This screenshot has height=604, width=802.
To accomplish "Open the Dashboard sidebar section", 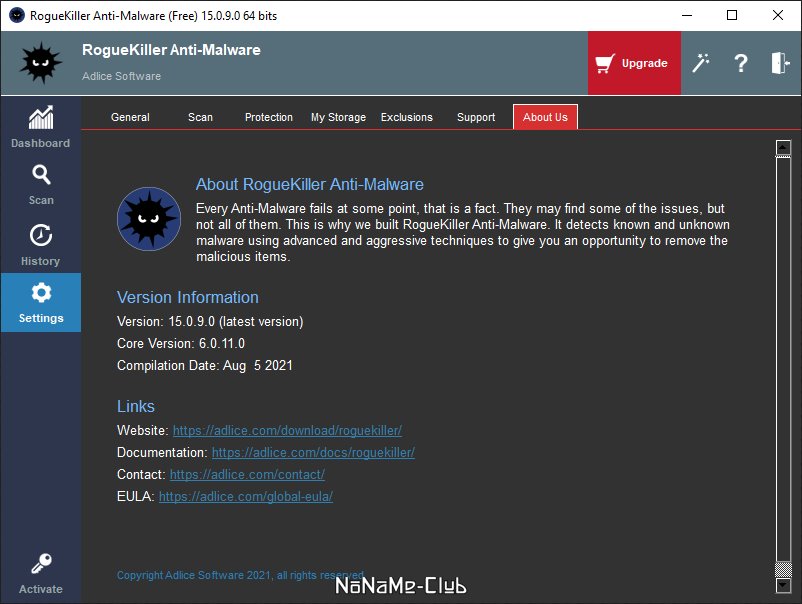I will 40,127.
